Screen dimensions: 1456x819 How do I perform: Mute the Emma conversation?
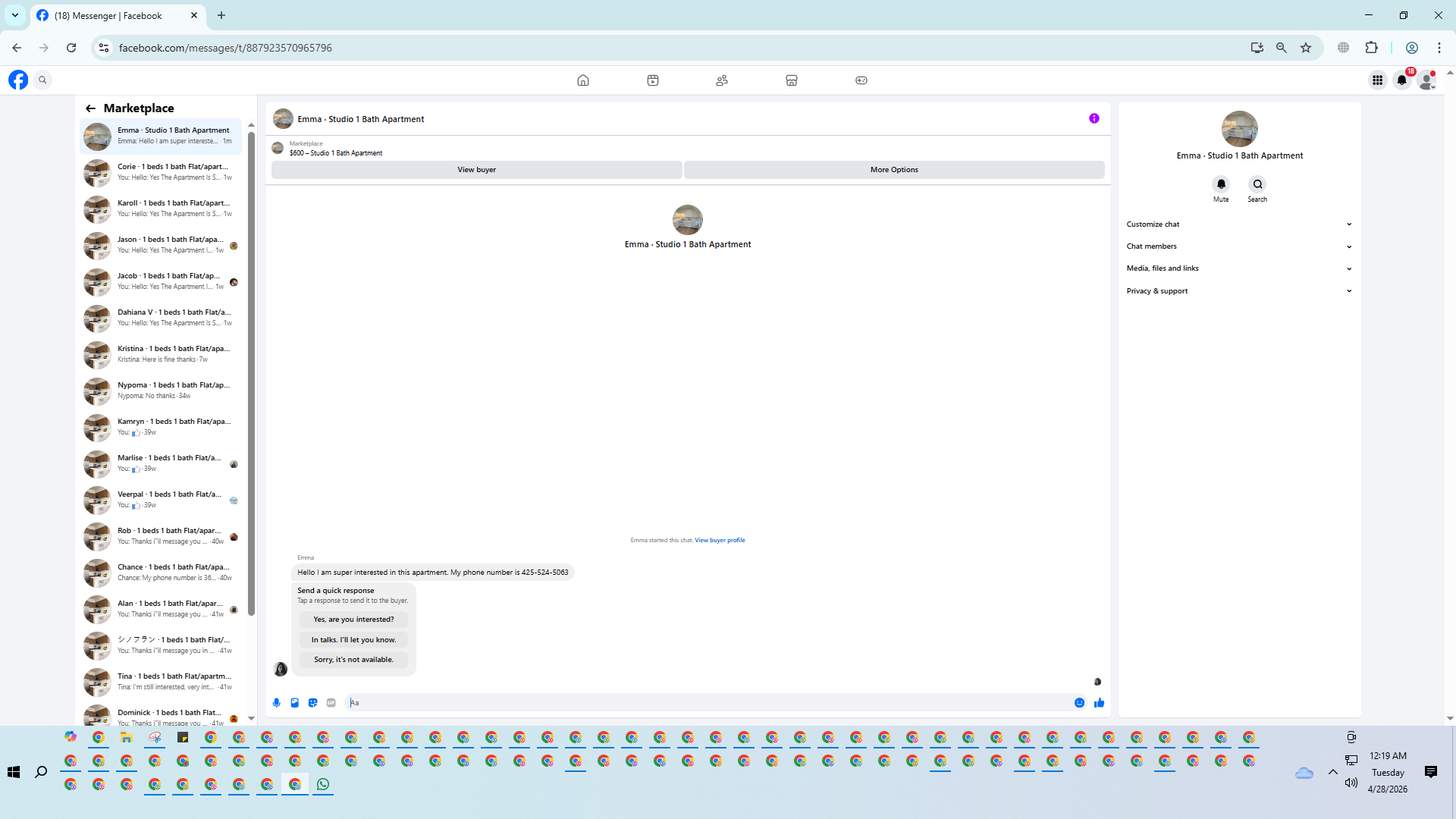point(1221,184)
